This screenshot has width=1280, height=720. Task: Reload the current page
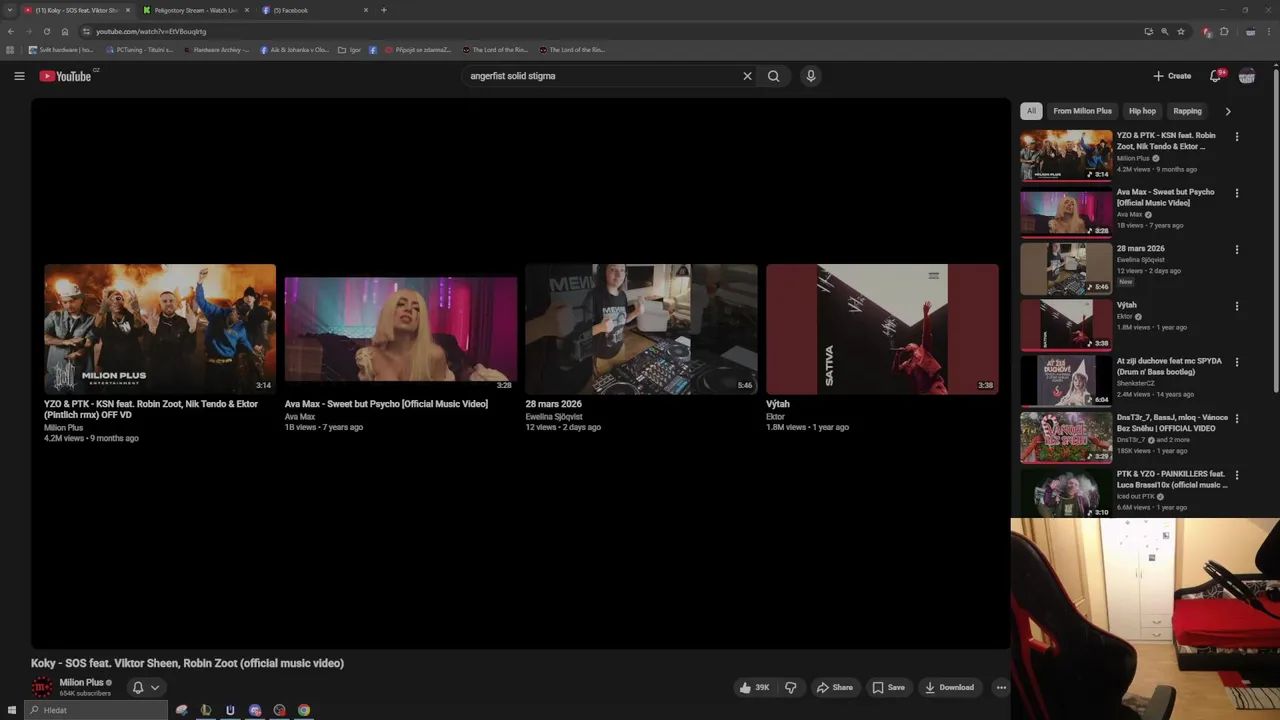(46, 31)
